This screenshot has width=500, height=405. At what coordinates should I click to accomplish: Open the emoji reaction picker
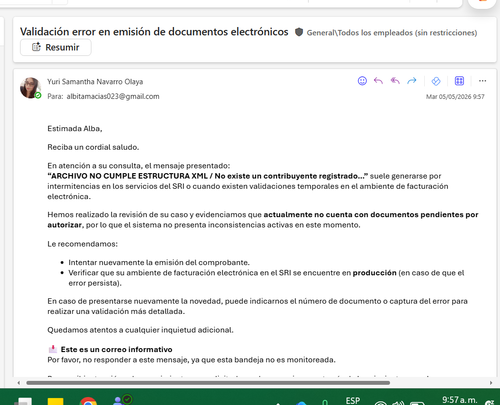[362, 81]
